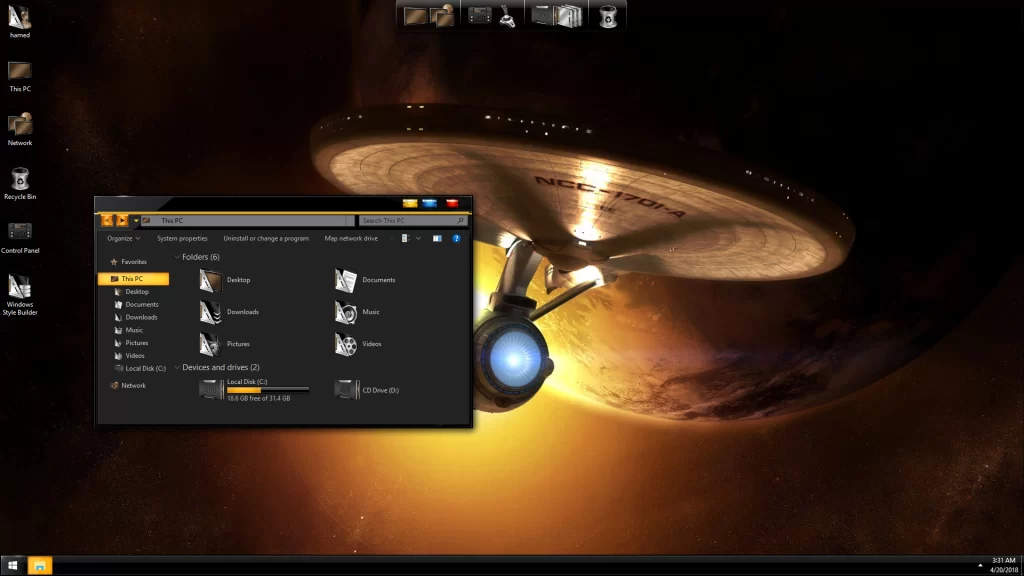Open the Downloads folder icon in Folders
The image size is (1024, 576).
point(210,312)
